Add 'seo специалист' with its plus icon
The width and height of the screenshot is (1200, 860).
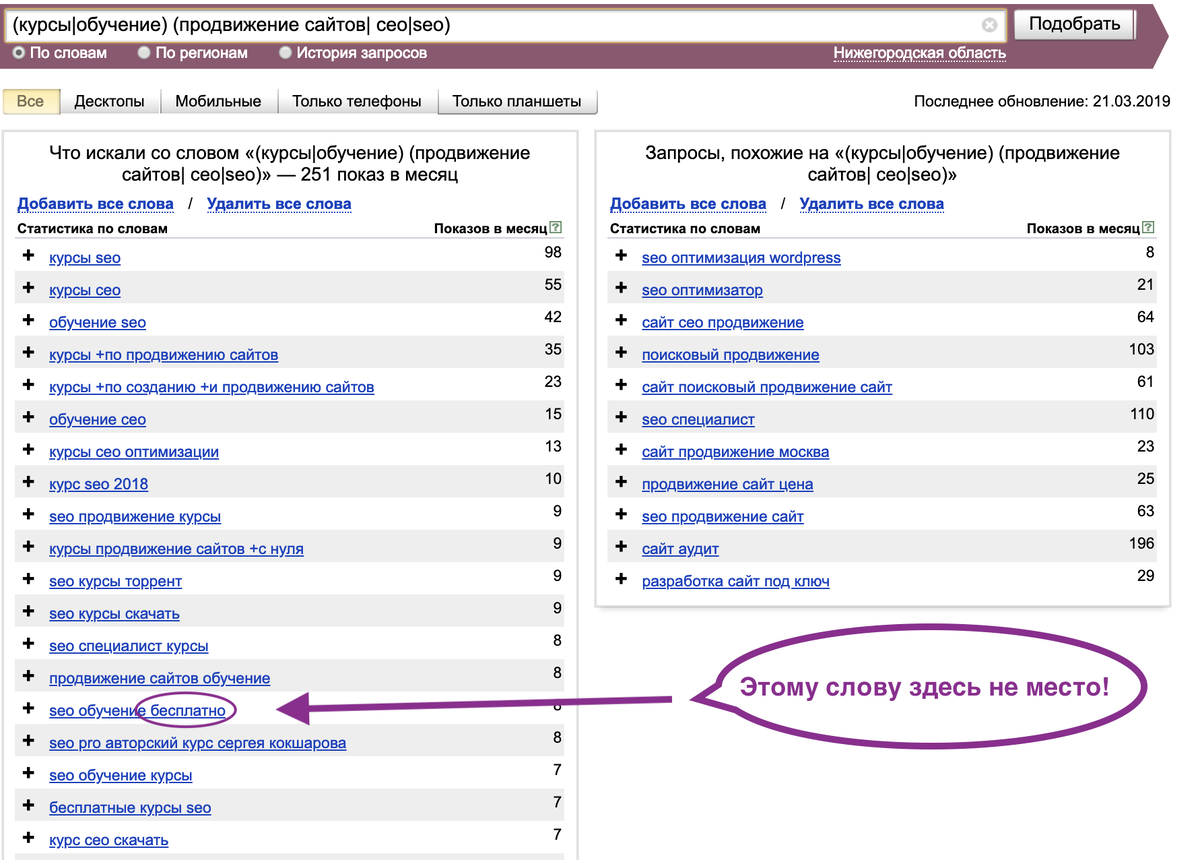tap(622, 419)
